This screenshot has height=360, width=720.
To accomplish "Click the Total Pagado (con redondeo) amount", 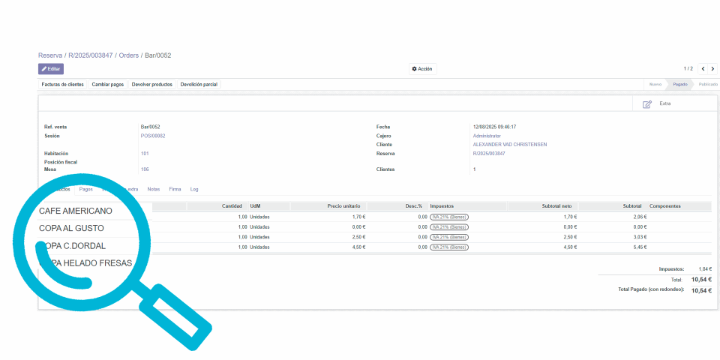I will tap(702, 291).
